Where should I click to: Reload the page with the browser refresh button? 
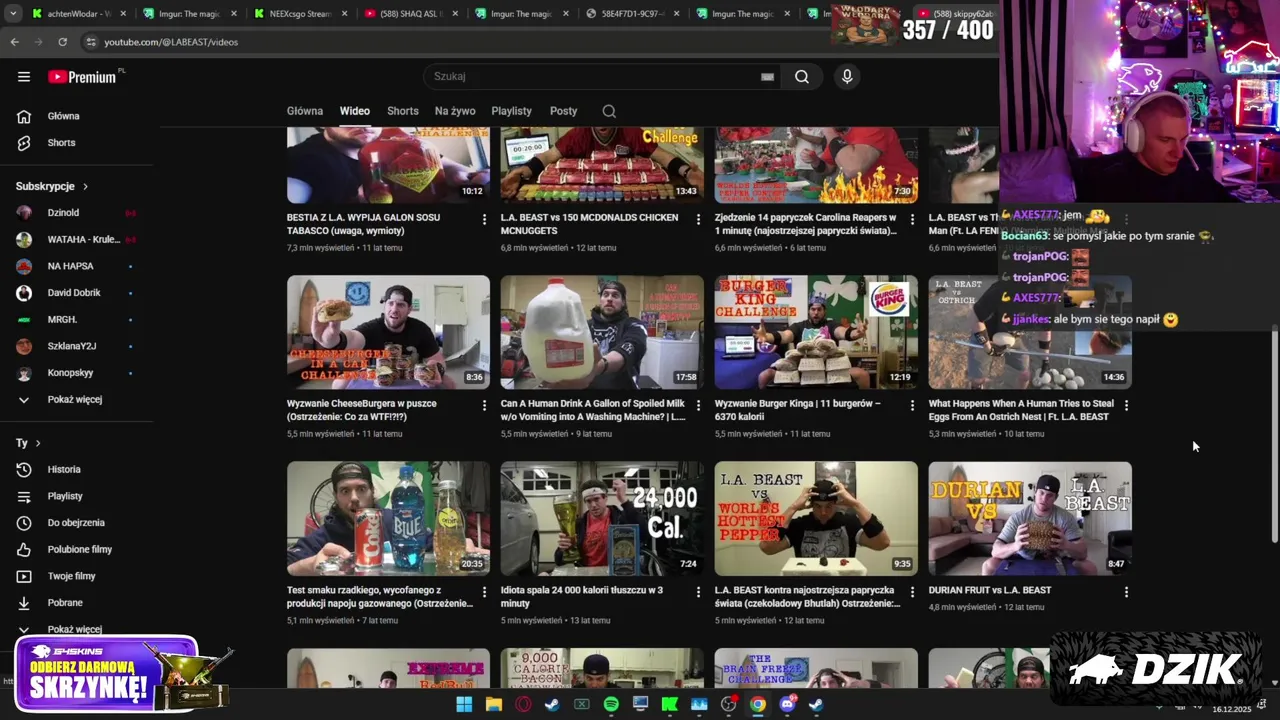pyautogui.click(x=62, y=42)
